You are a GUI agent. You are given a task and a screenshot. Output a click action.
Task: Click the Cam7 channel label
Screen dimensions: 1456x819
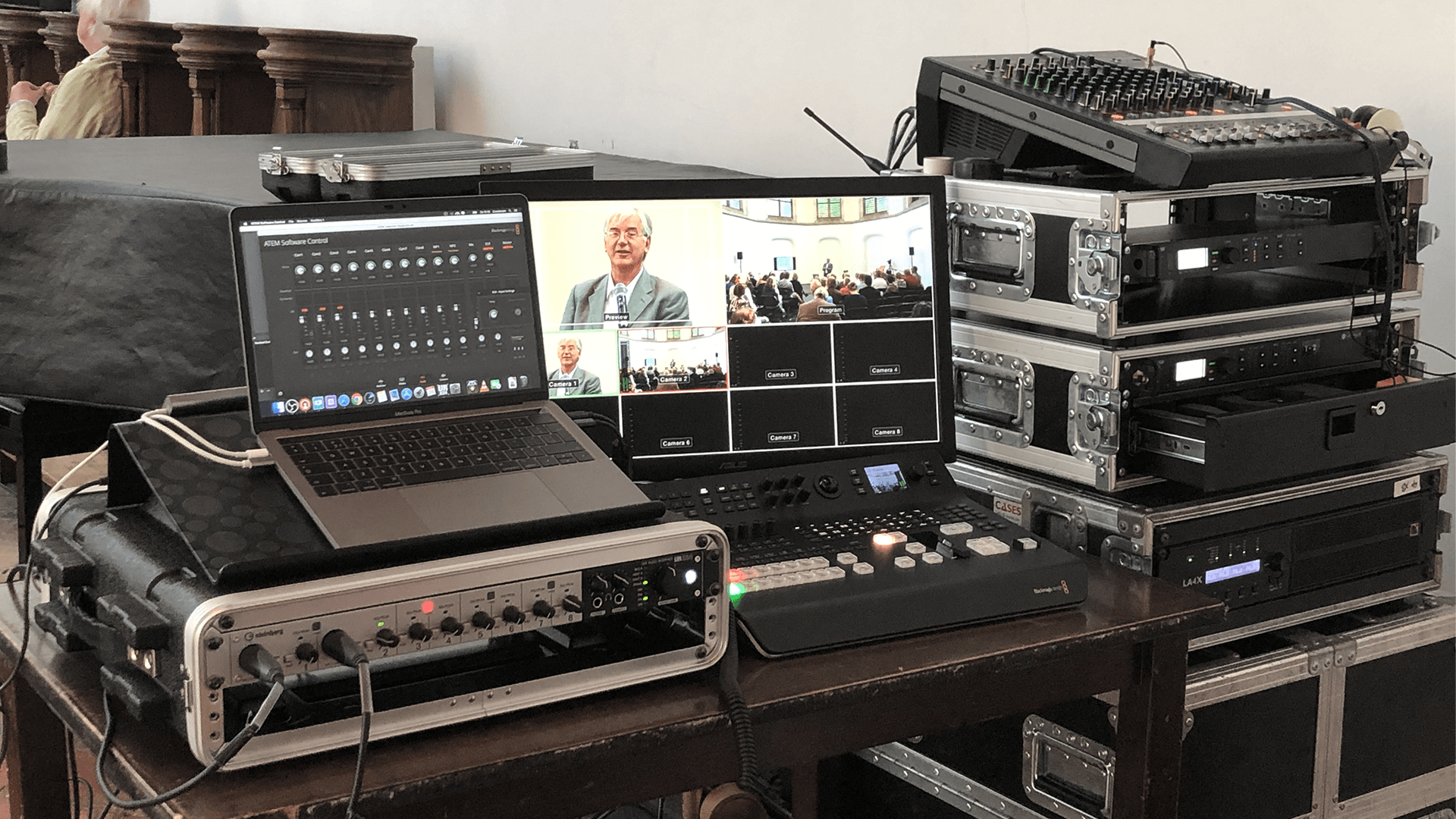403,249
